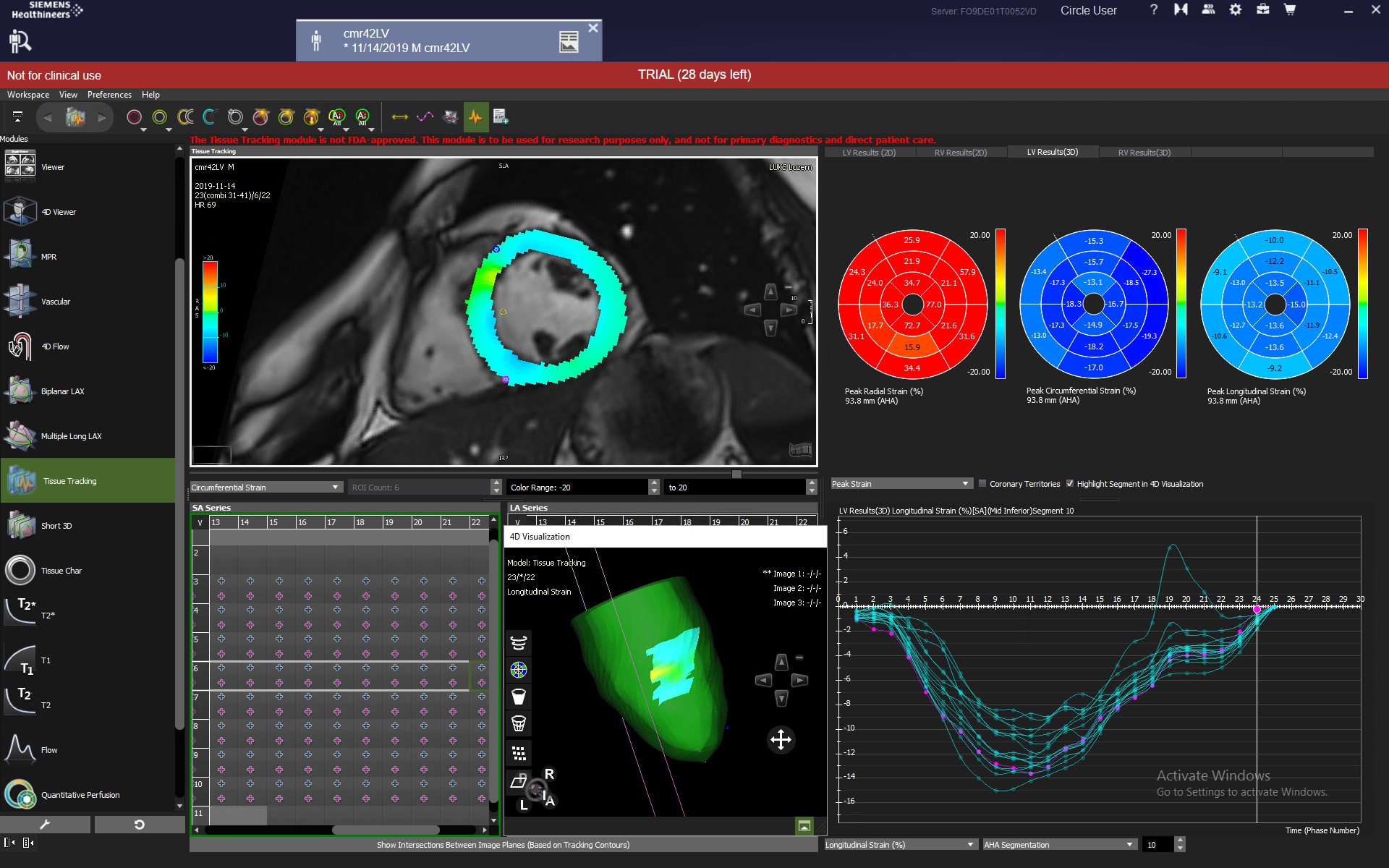Open the Quantitative Perfusion module

point(80,794)
